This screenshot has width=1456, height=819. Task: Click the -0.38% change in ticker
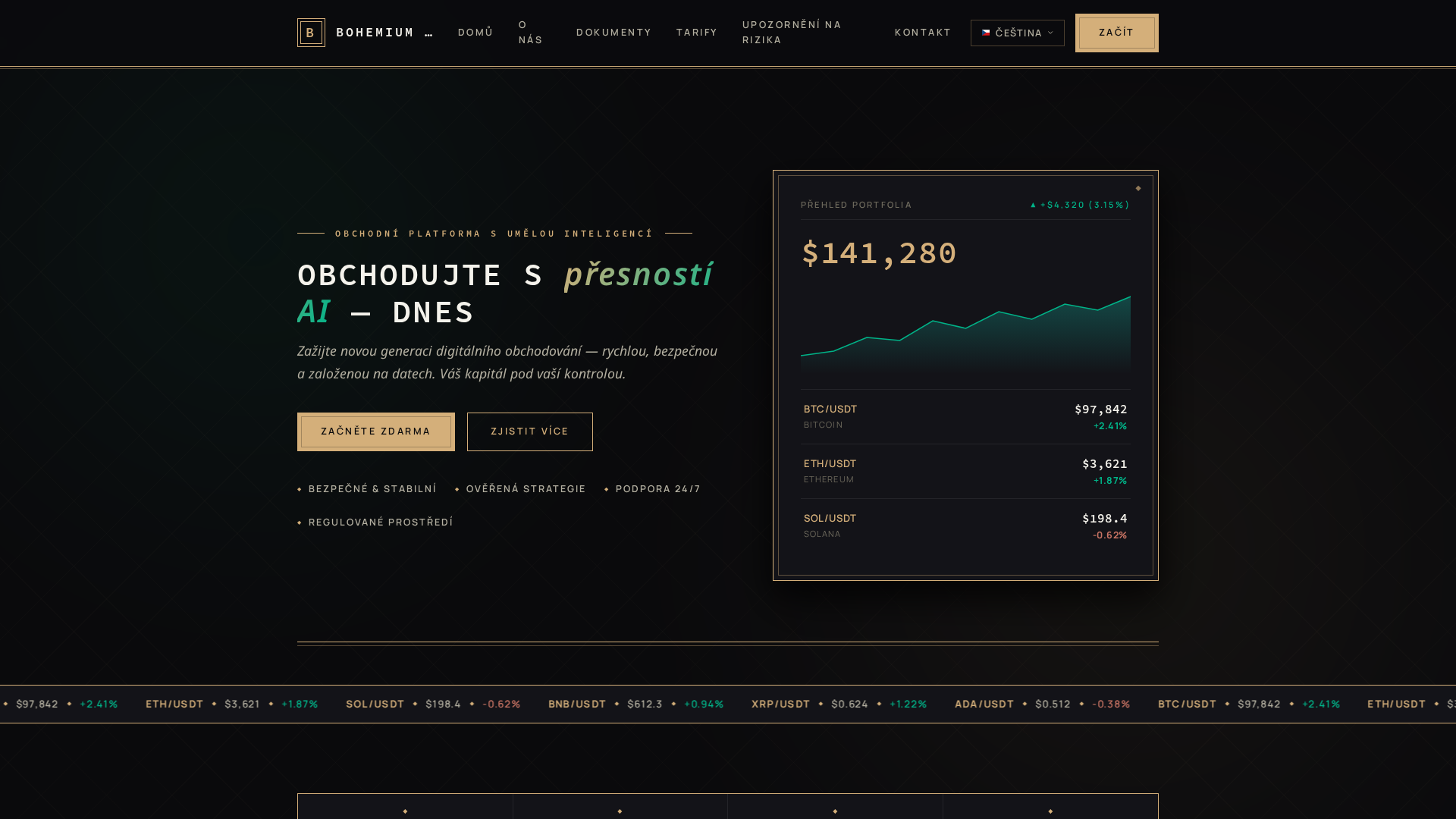[1111, 704]
